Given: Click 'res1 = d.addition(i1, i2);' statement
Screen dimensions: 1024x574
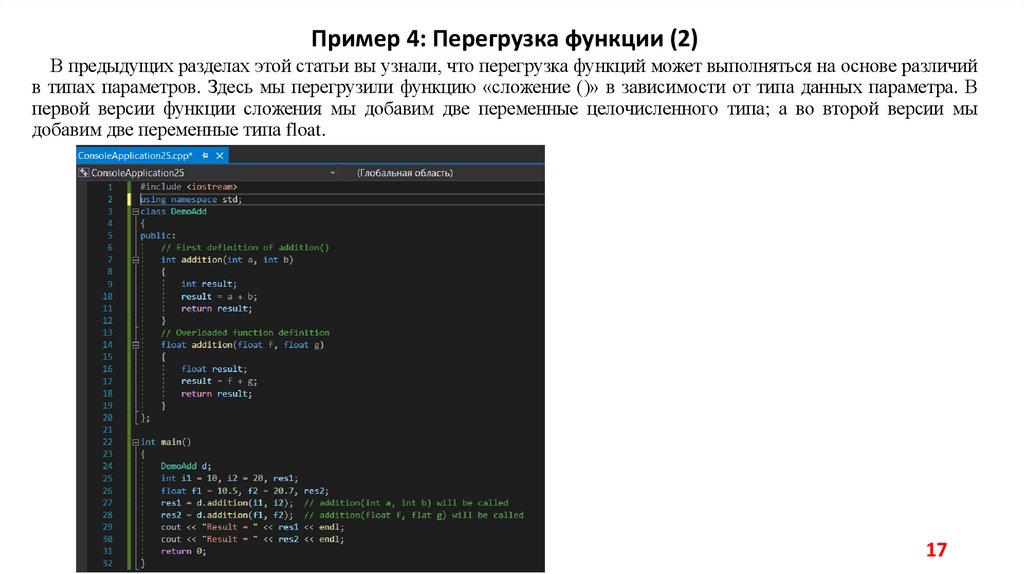Looking at the screenshot, I should tap(227, 503).
